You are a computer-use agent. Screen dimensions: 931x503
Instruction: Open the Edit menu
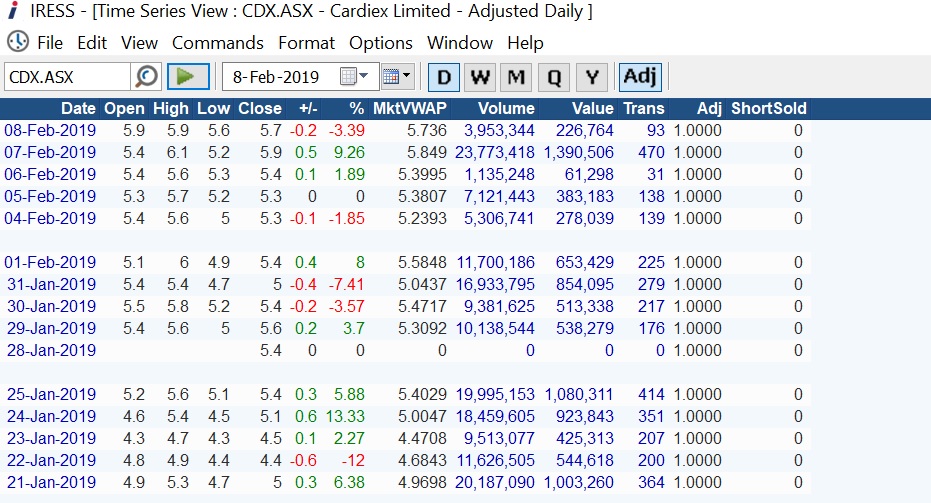pos(92,43)
